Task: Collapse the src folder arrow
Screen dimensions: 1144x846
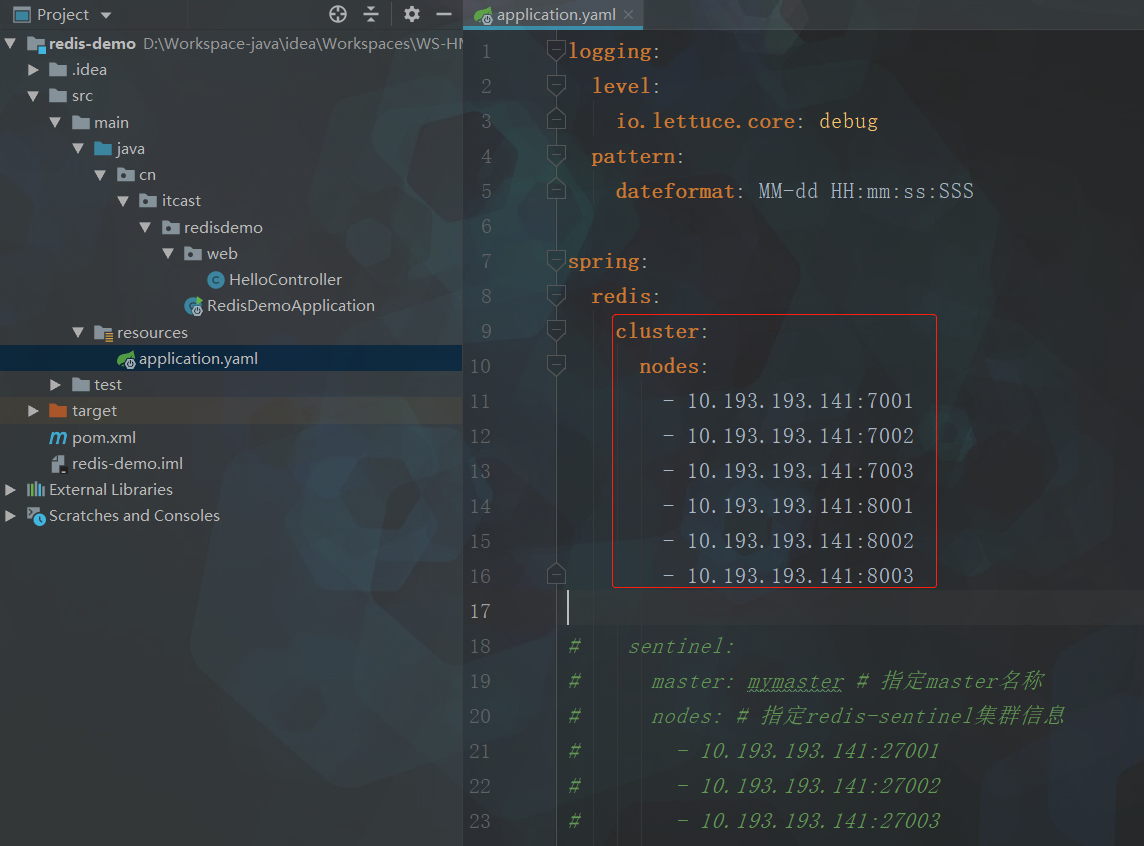Action: [33, 96]
